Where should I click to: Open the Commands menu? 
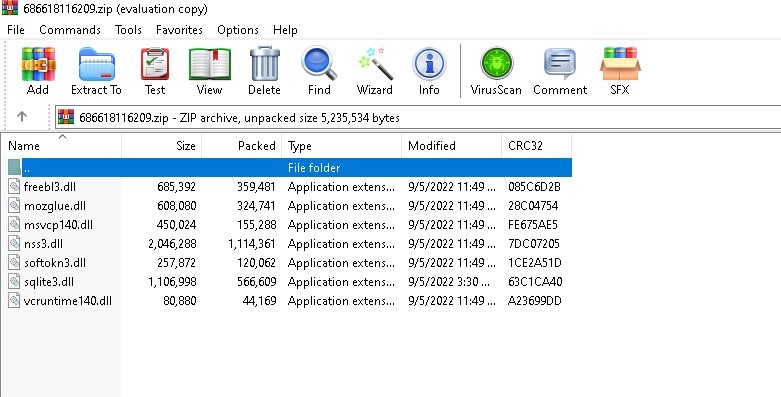70,30
